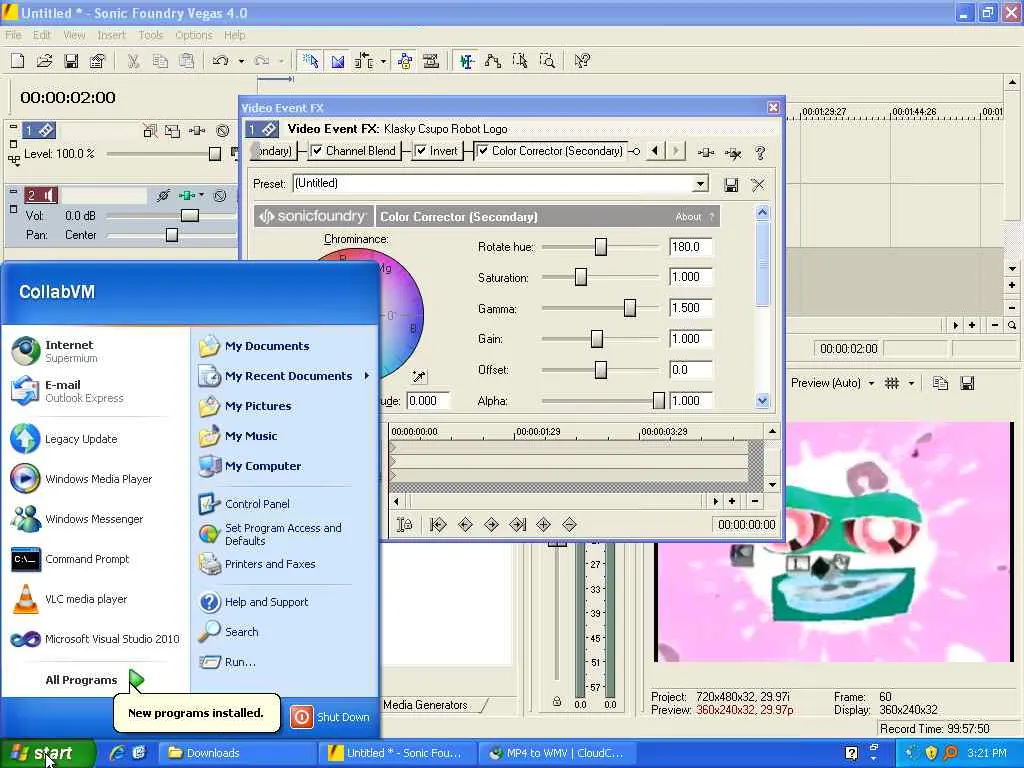Open MP4 to WMV browser window from taskbar
Screen dimensions: 1024x768
coord(556,753)
